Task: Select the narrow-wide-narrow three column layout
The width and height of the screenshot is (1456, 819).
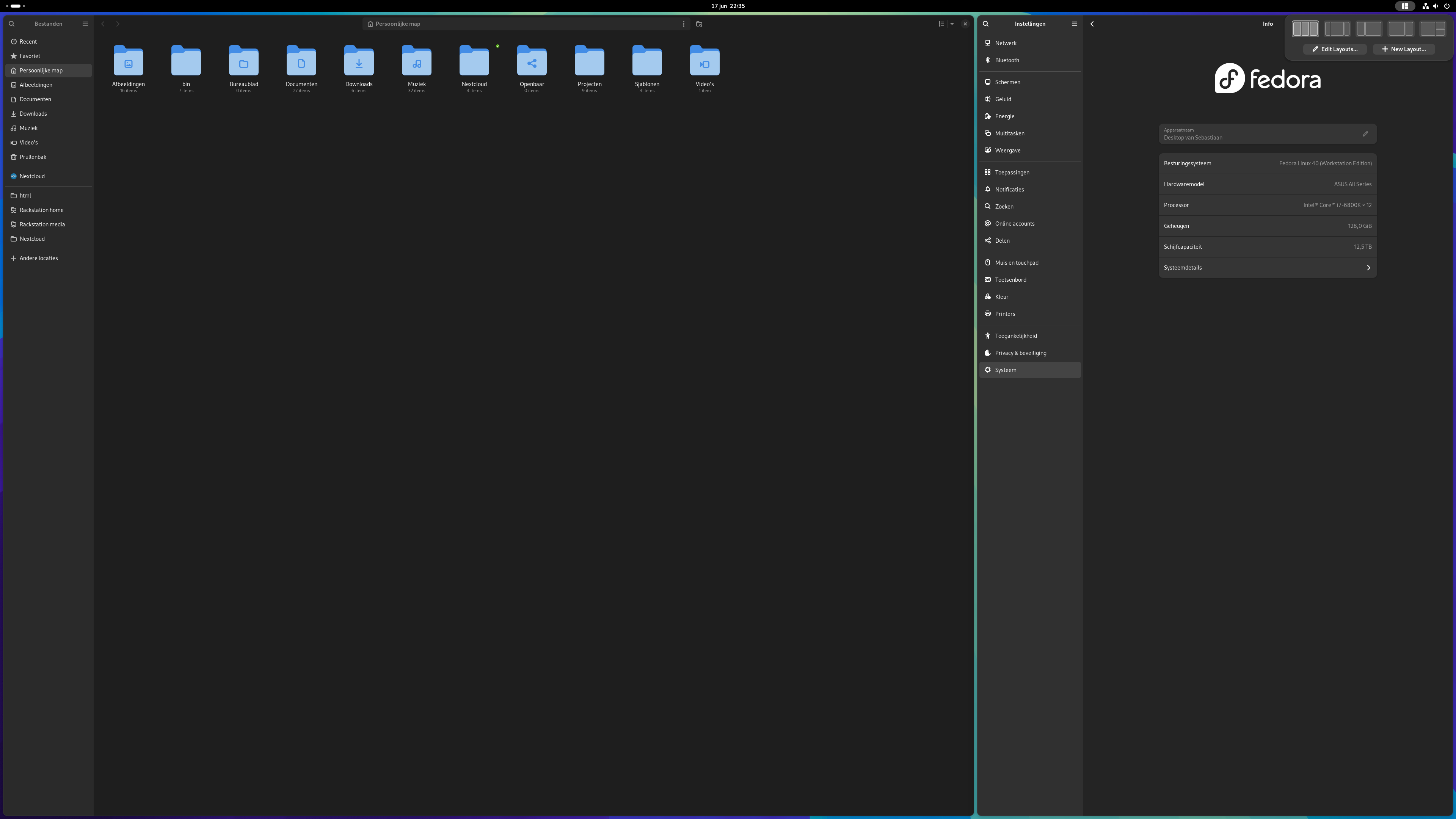Action: coord(1337,29)
